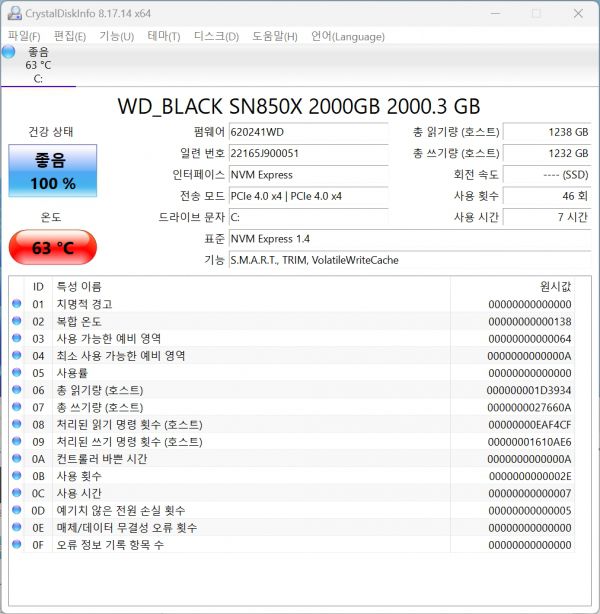Click the status orb for 08 처리된 읽기 명령 횟수
Image resolution: width=600 pixels, height=614 pixels.
[x=16, y=424]
